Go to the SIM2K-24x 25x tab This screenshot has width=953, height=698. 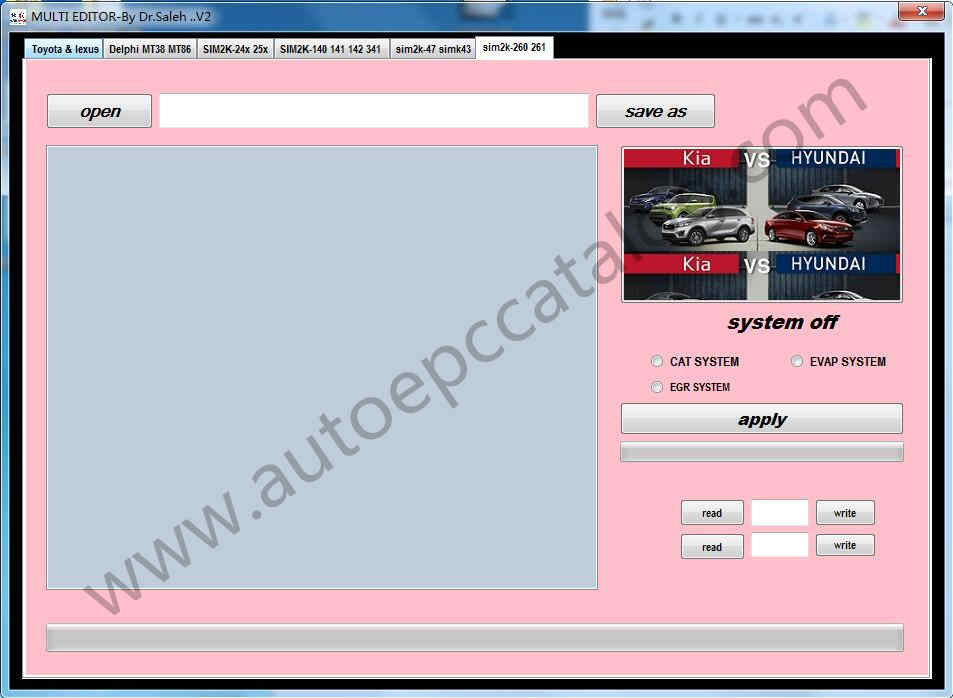235,49
